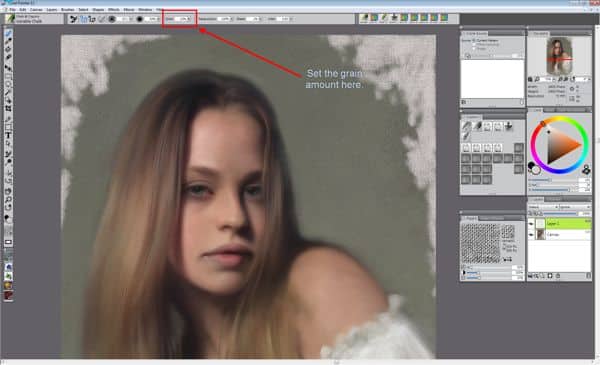The width and height of the screenshot is (600, 365).
Task: Open the Layers menu
Action: coord(52,9)
